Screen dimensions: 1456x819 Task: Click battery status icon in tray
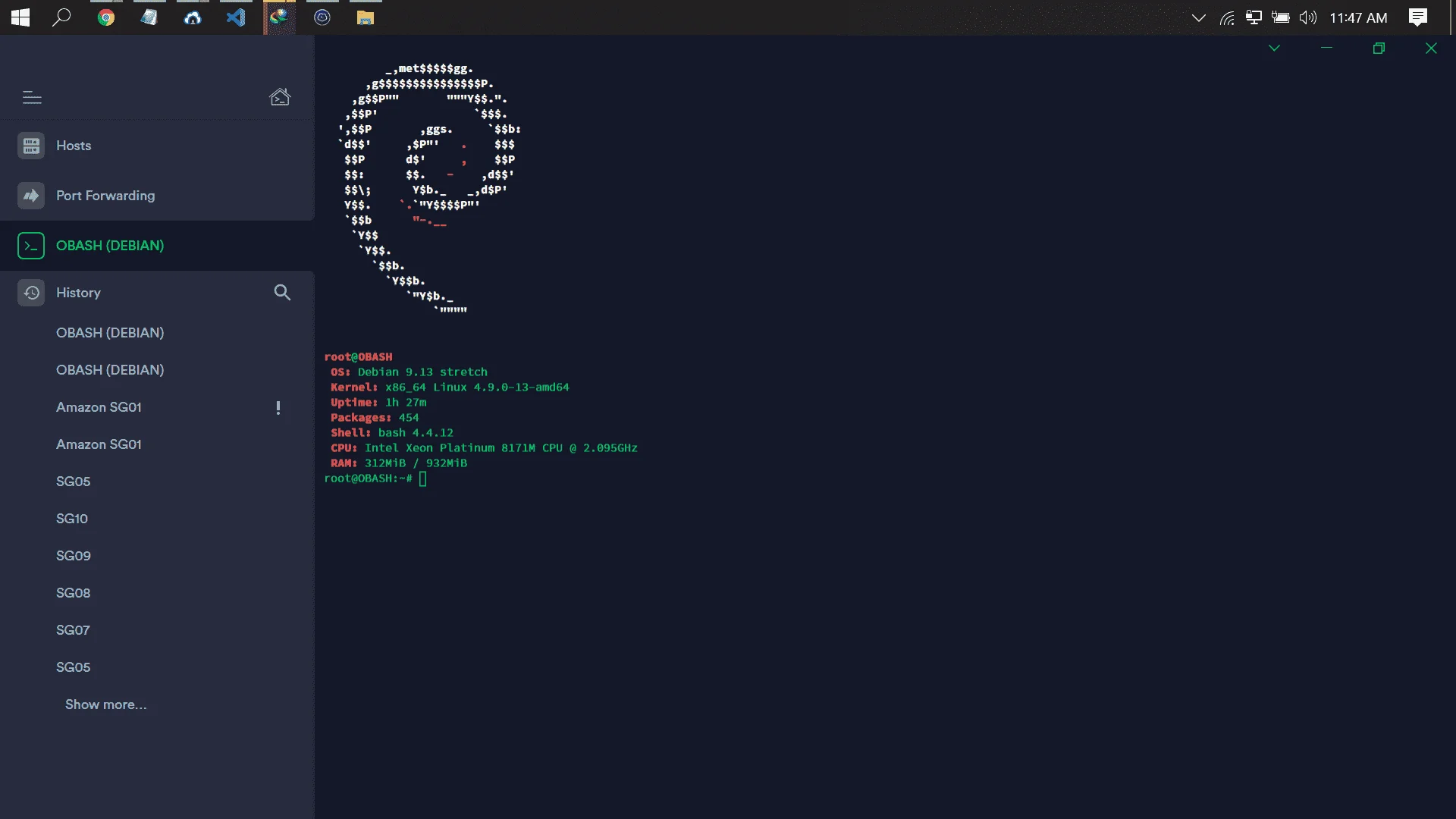[1281, 17]
